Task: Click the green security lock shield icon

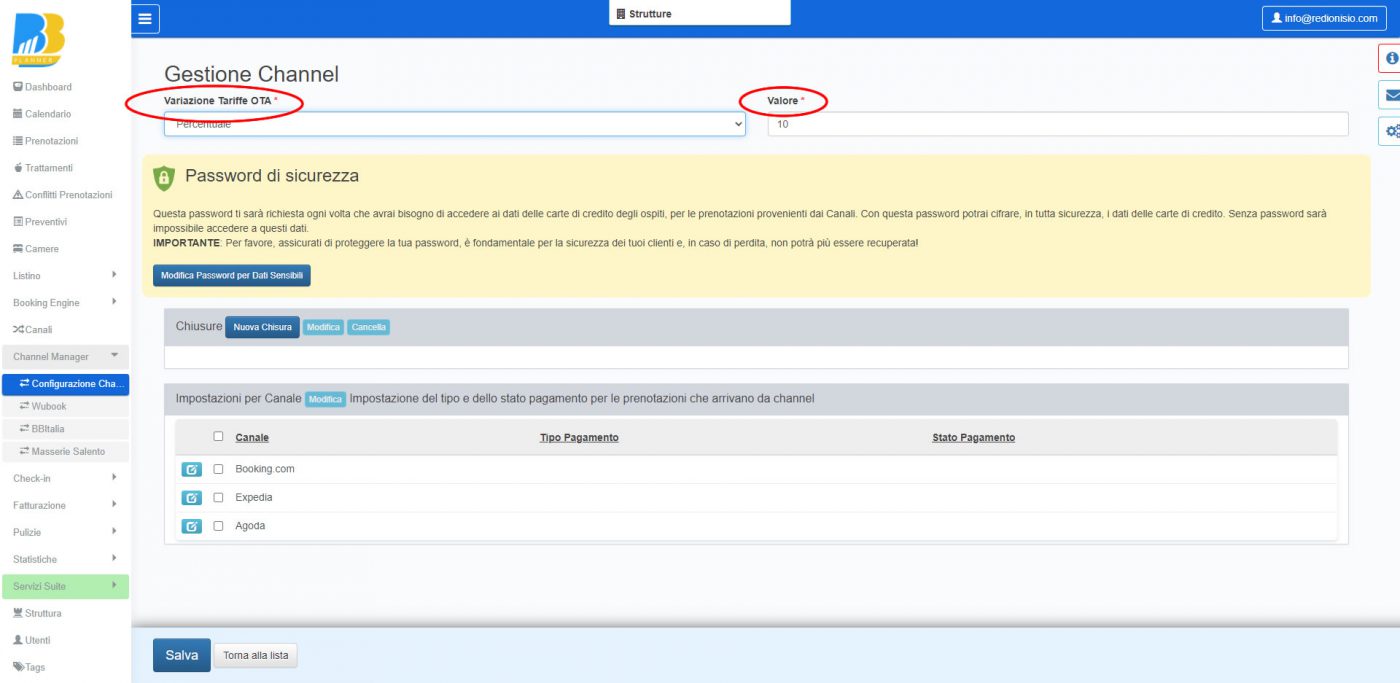Action: (x=164, y=178)
